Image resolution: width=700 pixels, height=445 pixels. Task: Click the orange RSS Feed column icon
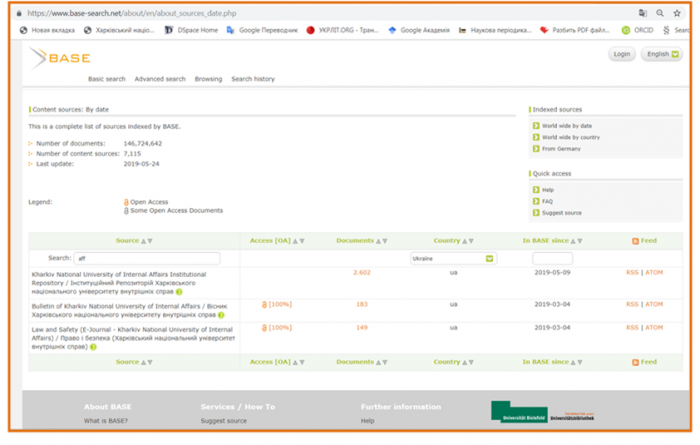[636, 241]
